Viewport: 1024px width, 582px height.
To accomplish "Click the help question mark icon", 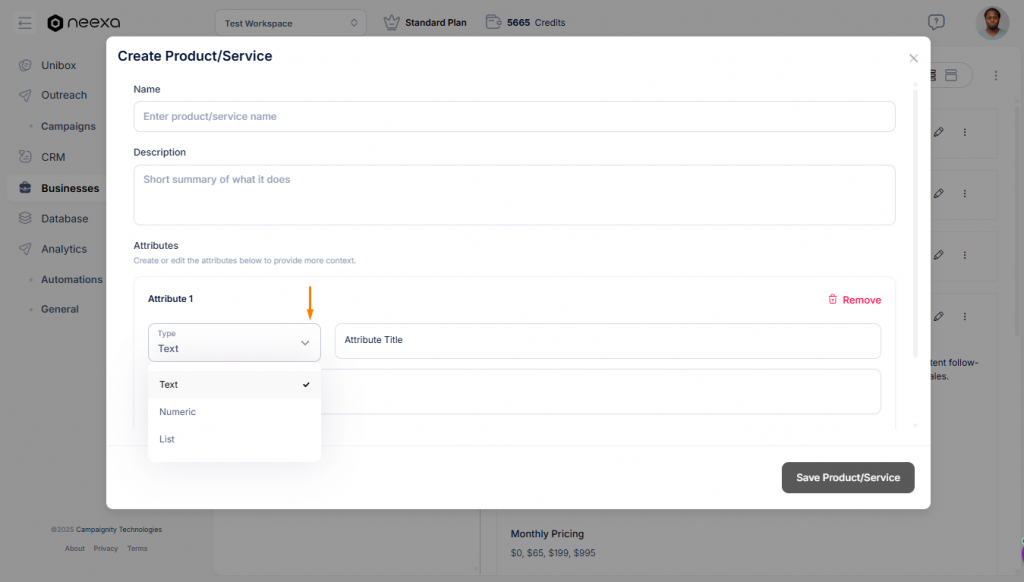I will [936, 22].
